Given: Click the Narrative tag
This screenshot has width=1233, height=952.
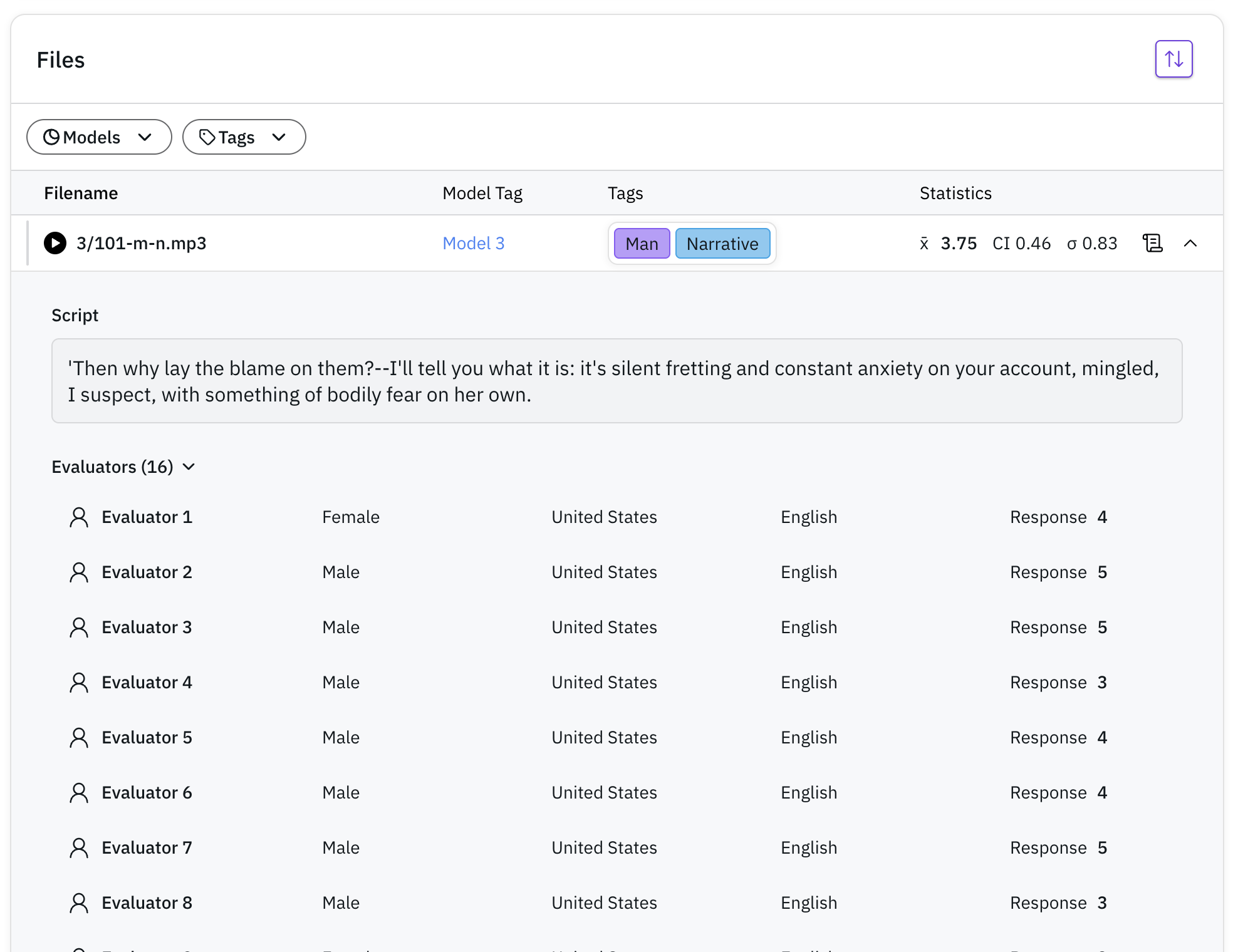Looking at the screenshot, I should [x=722, y=244].
